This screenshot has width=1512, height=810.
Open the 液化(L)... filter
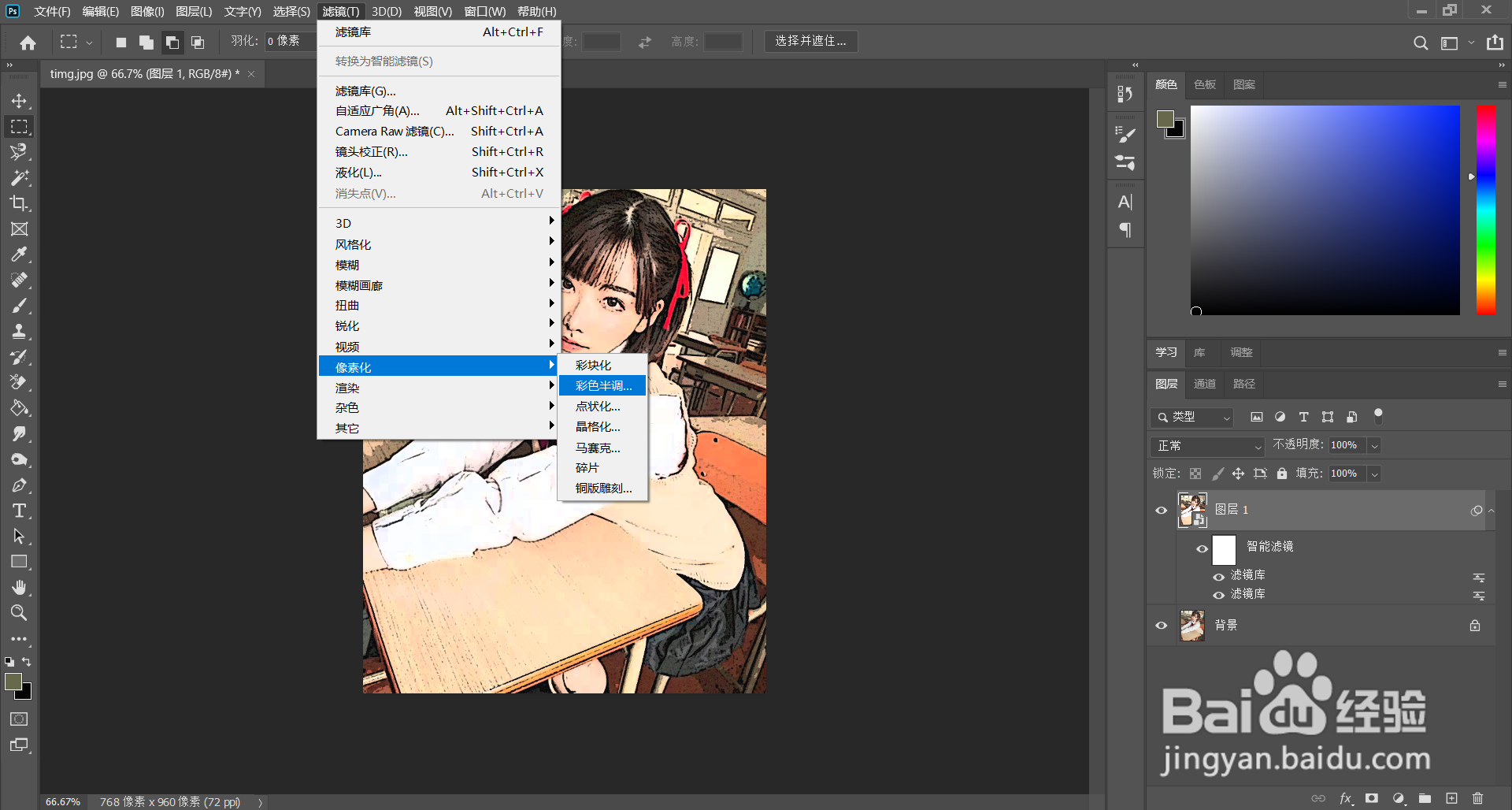[439, 172]
